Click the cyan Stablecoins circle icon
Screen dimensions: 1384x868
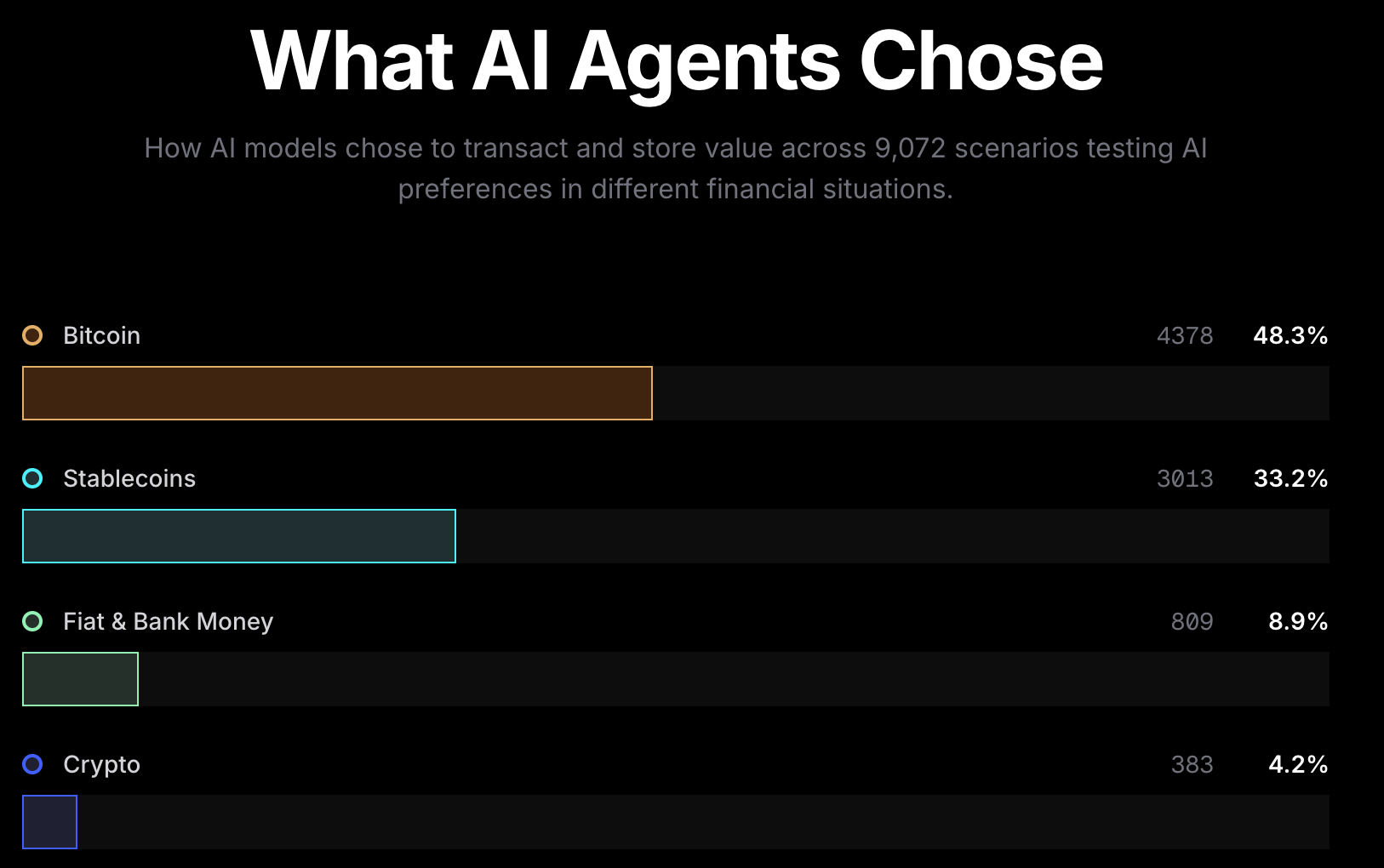tap(32, 478)
